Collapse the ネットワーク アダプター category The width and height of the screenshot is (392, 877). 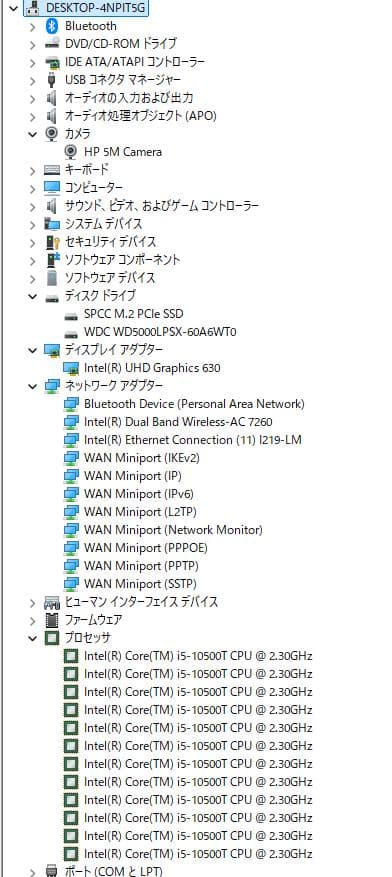(x=33, y=386)
